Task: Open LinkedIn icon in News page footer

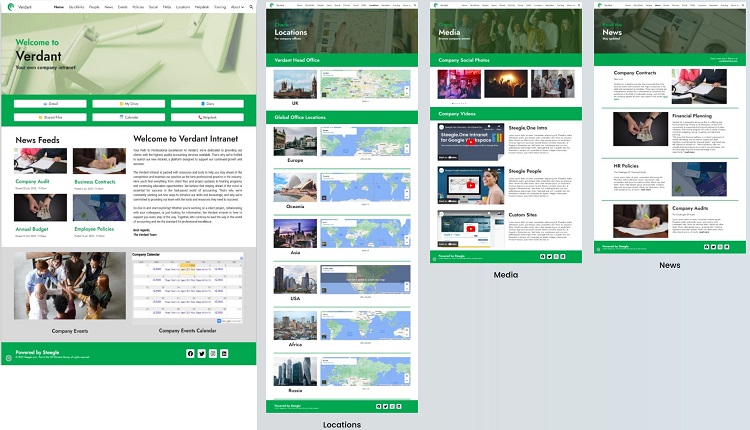Action: 727,247
